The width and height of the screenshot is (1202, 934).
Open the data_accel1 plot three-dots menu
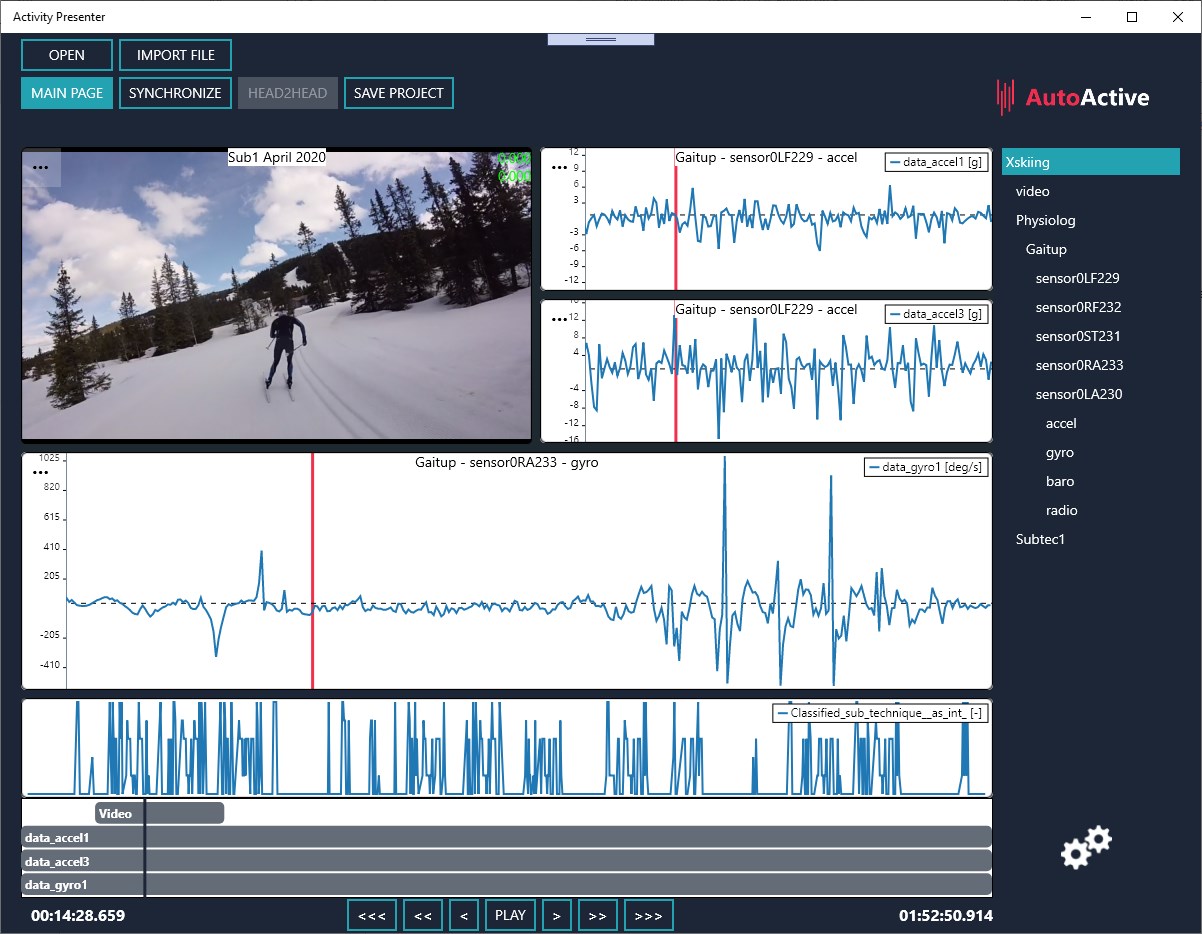(559, 167)
